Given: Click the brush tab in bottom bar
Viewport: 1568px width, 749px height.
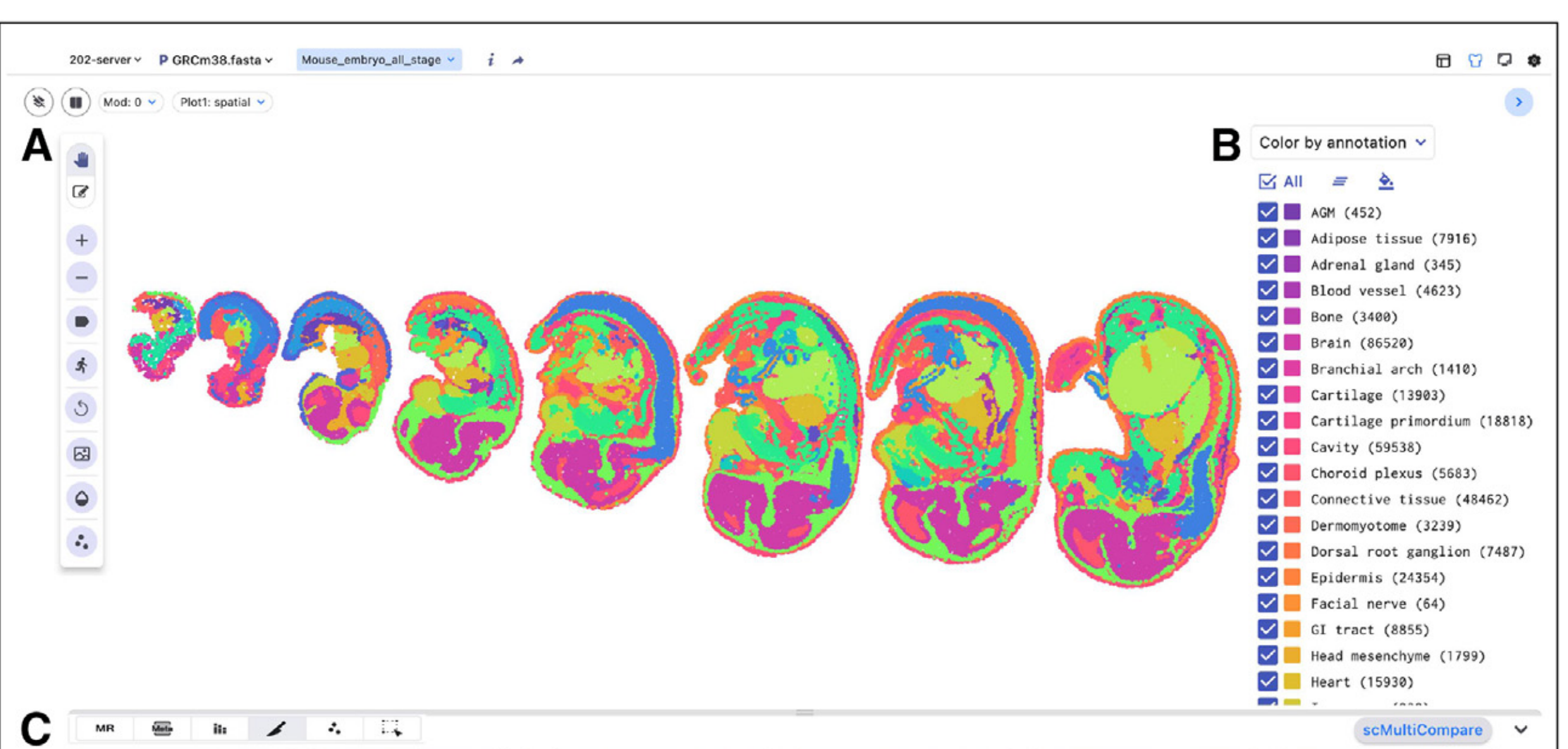Looking at the screenshot, I should click(277, 729).
